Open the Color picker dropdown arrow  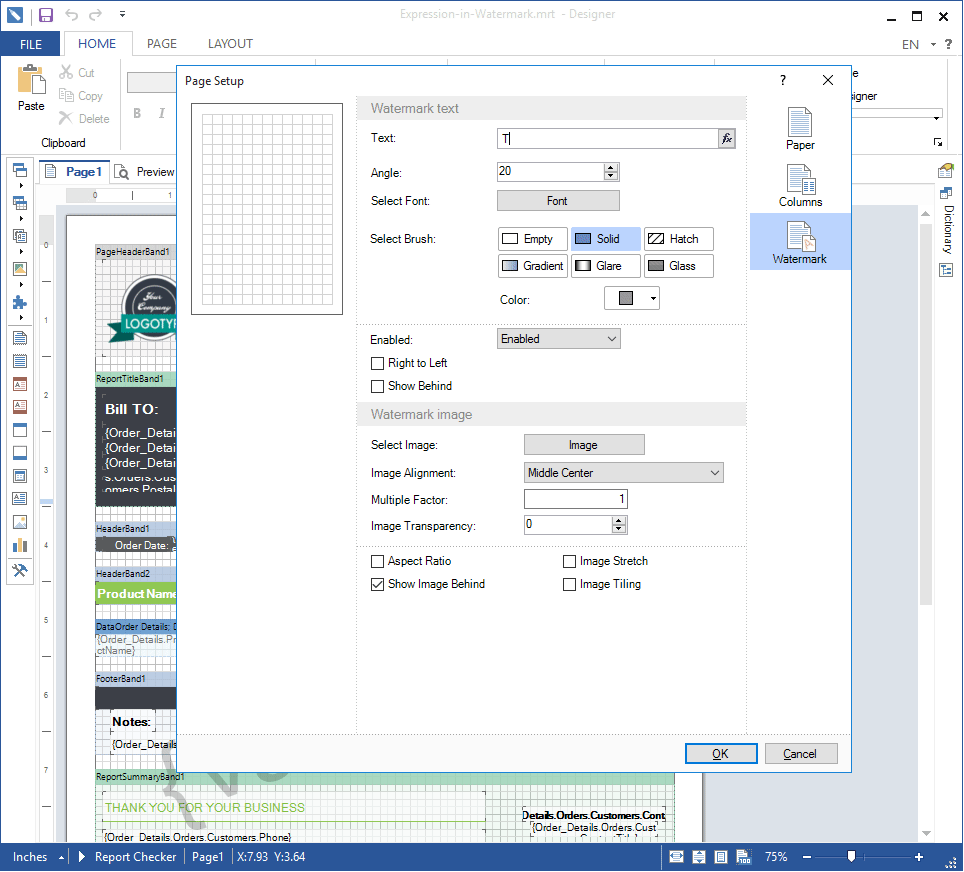pos(653,298)
